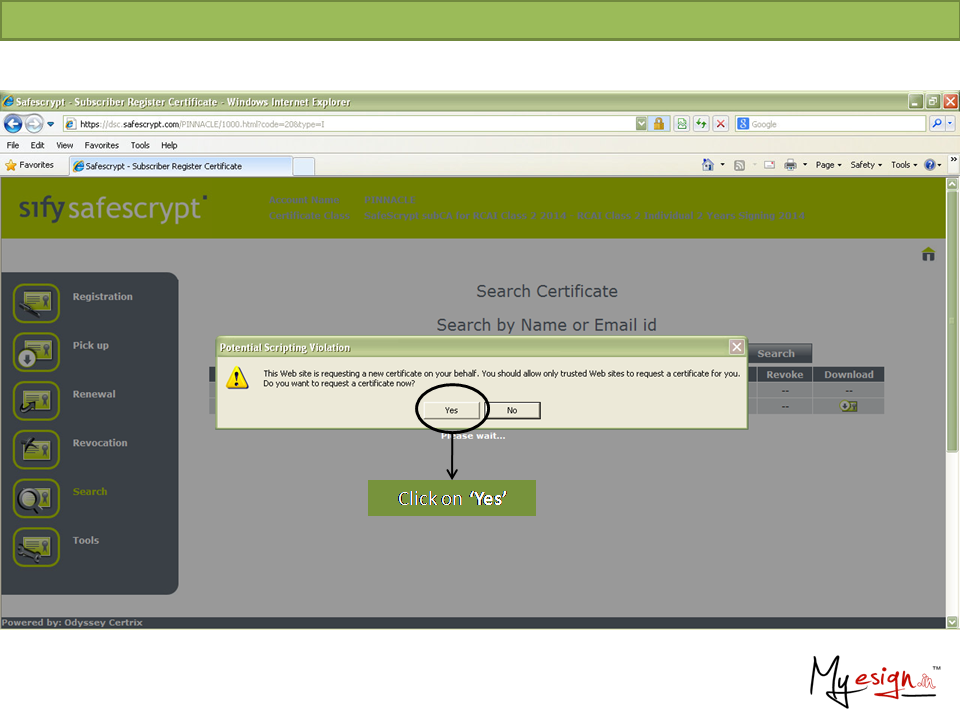Click the Registration certificate icon in sidebar
Viewport: 960px width, 720px height.
point(36,303)
